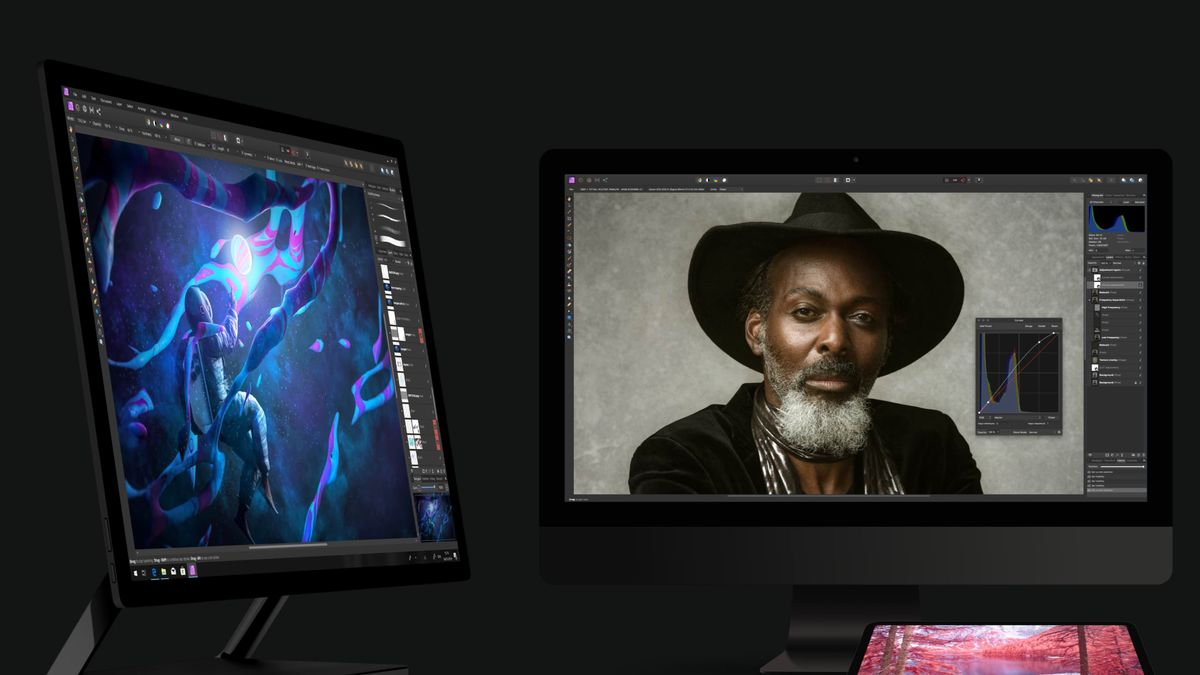Click Merge in the Curves dialog
Image resolution: width=1200 pixels, height=675 pixels.
tap(1029, 327)
